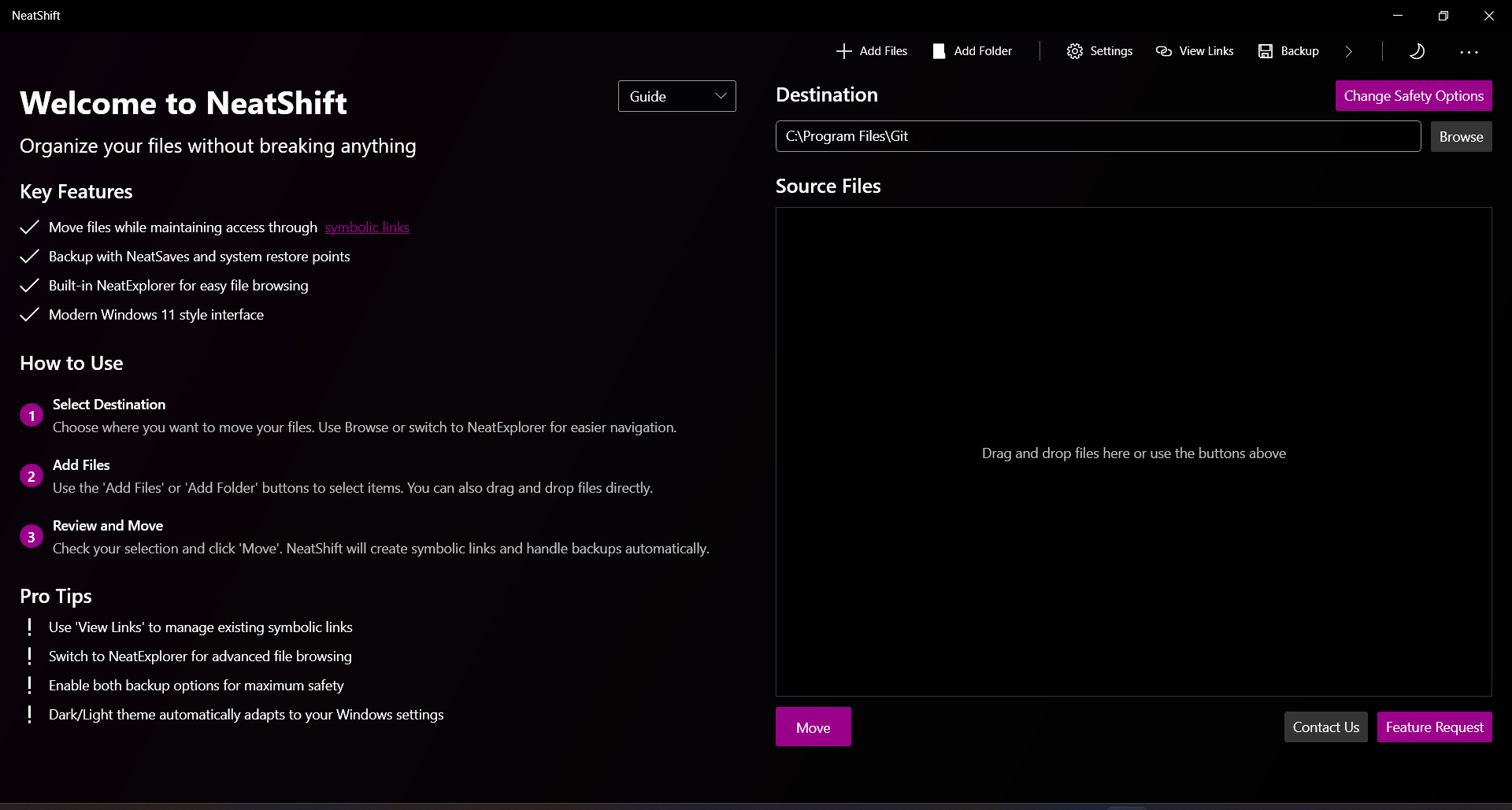1512x810 pixels.
Task: Click the Dark/Light theme adapts tip text
Action: [x=246, y=715]
